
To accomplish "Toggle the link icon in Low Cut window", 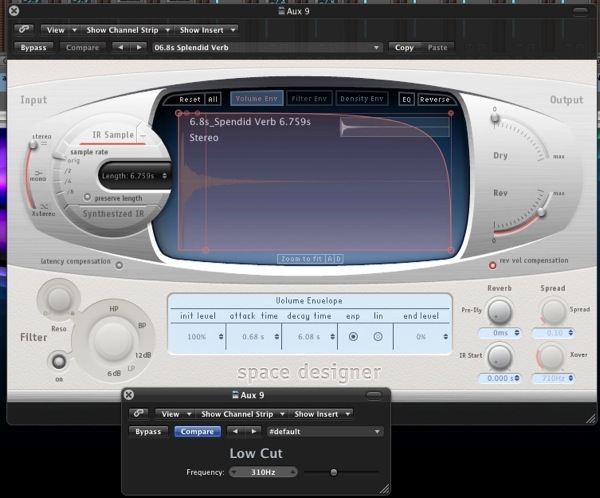I will coord(139,413).
